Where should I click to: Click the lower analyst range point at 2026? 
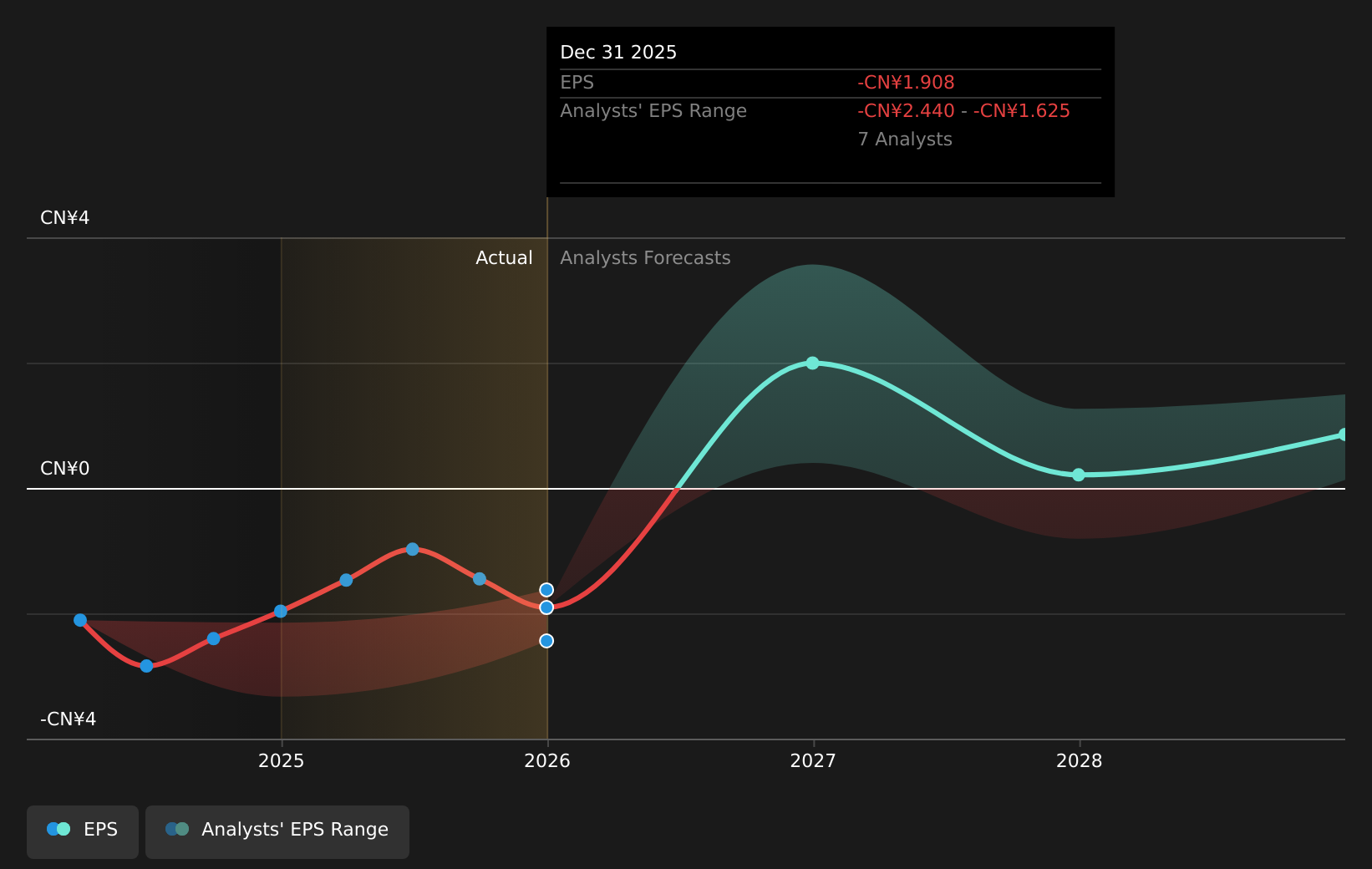coord(546,641)
